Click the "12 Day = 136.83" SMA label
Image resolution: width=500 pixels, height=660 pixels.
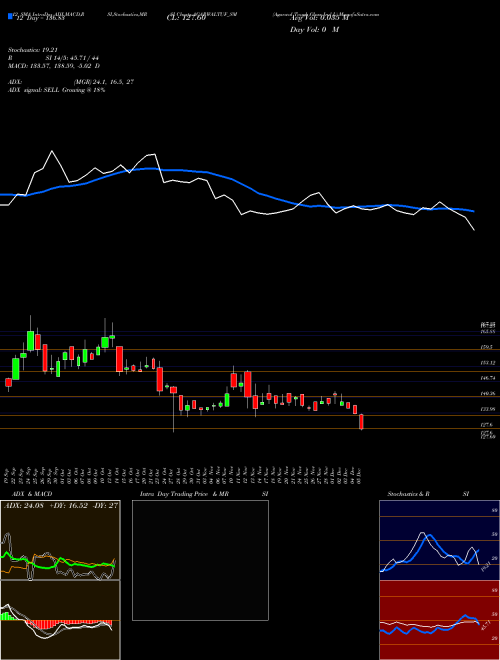tap(39, 19)
